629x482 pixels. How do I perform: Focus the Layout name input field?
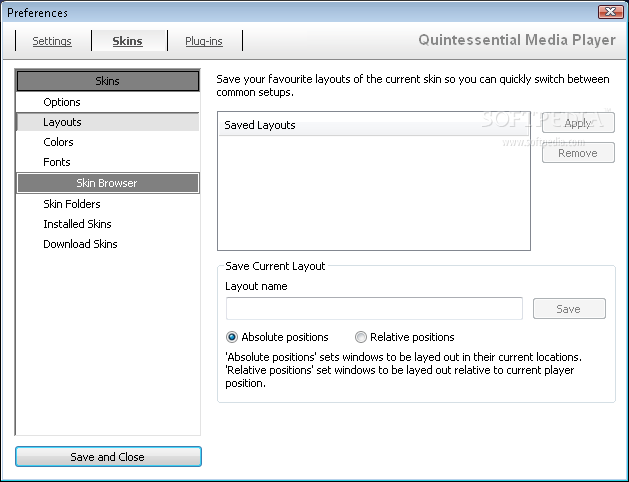(x=374, y=309)
